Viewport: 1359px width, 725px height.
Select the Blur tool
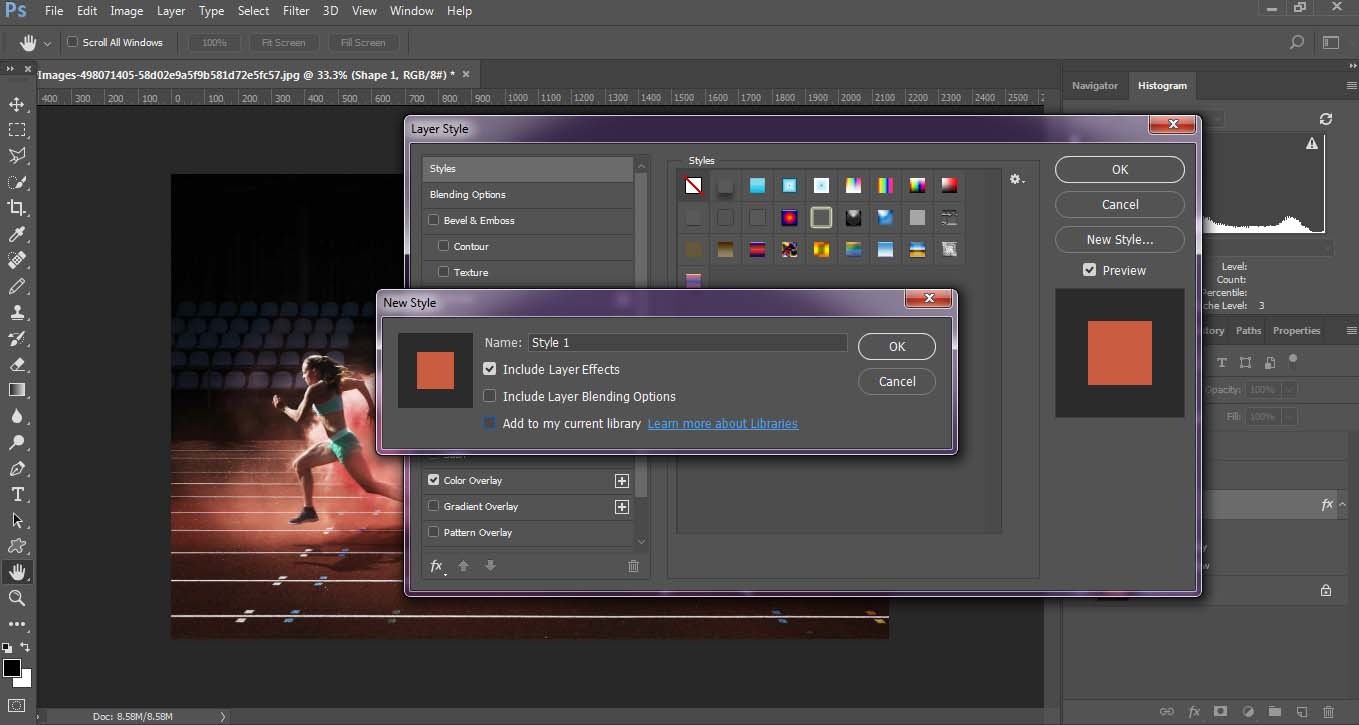17,416
